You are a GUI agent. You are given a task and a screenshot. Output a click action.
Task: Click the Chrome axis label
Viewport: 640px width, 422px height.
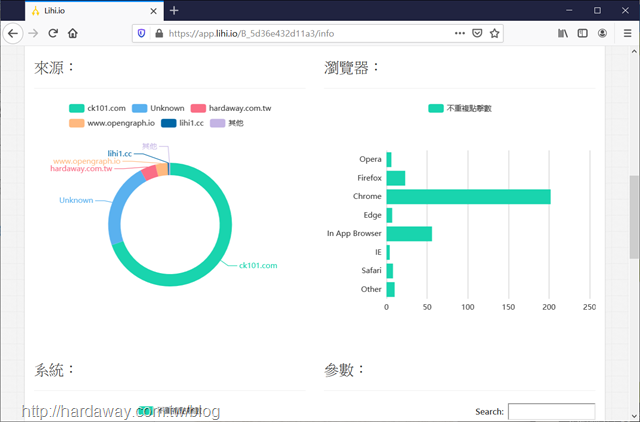367,196
